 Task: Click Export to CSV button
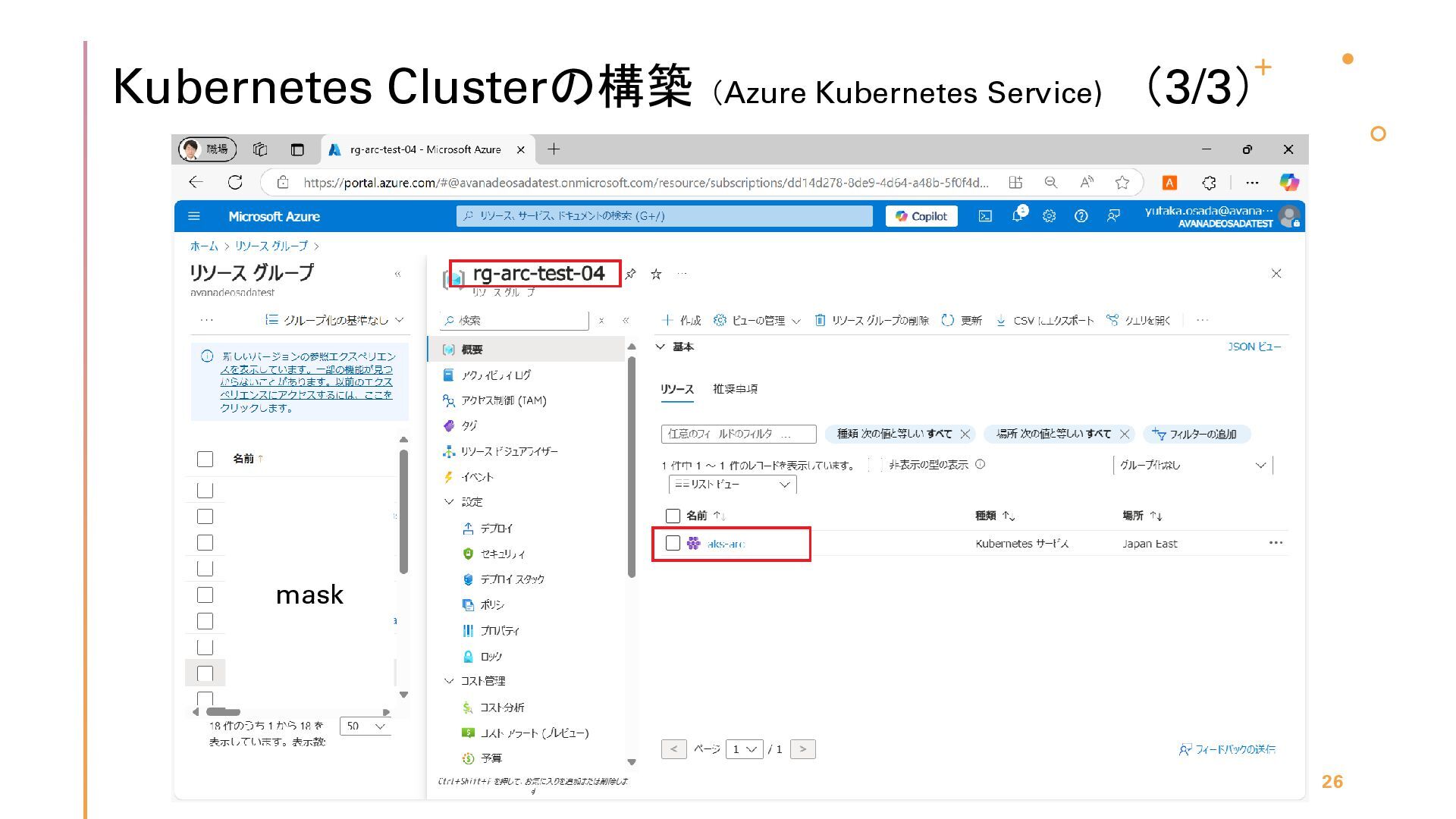coord(1045,321)
